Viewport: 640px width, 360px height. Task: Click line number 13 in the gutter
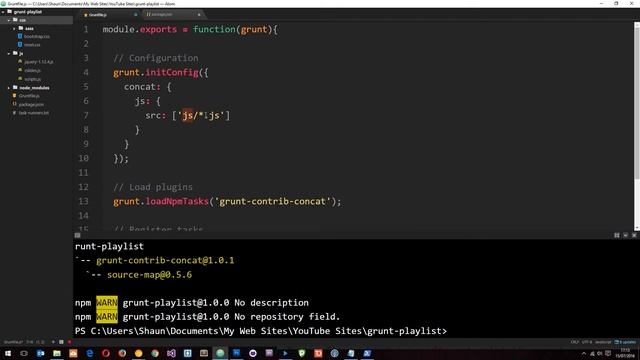click(83, 201)
